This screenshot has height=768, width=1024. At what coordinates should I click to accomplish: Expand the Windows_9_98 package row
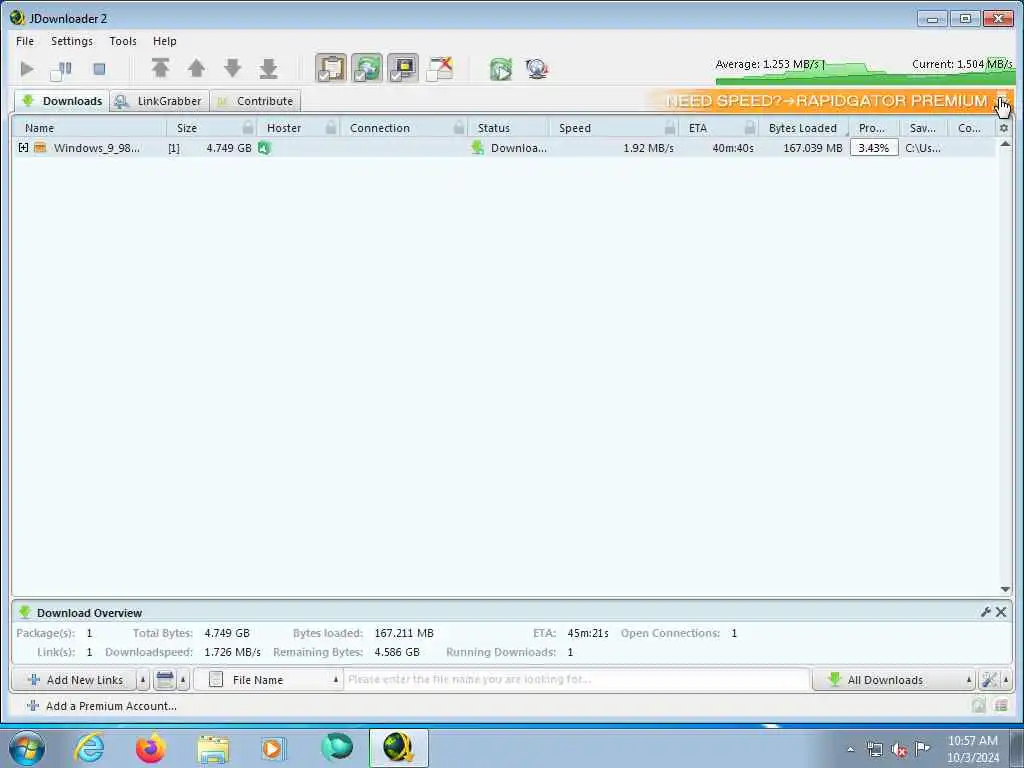(x=24, y=148)
